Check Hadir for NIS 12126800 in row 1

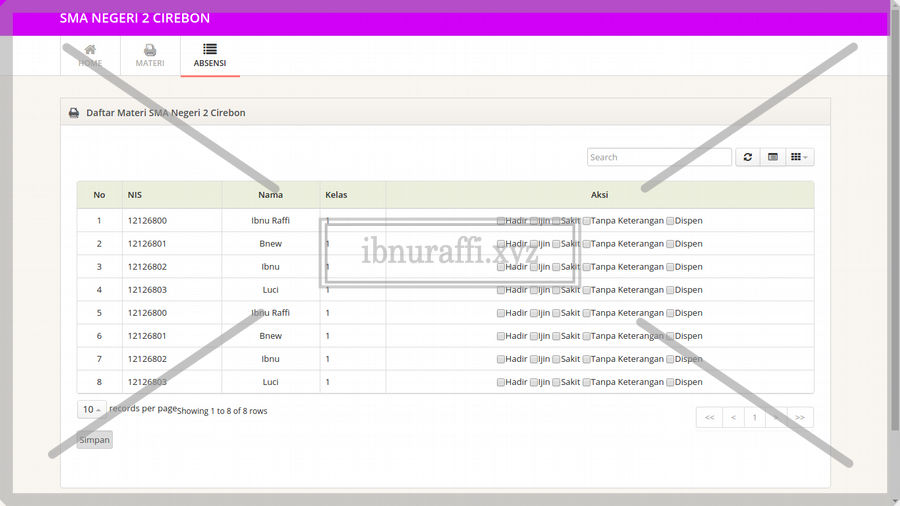501,221
